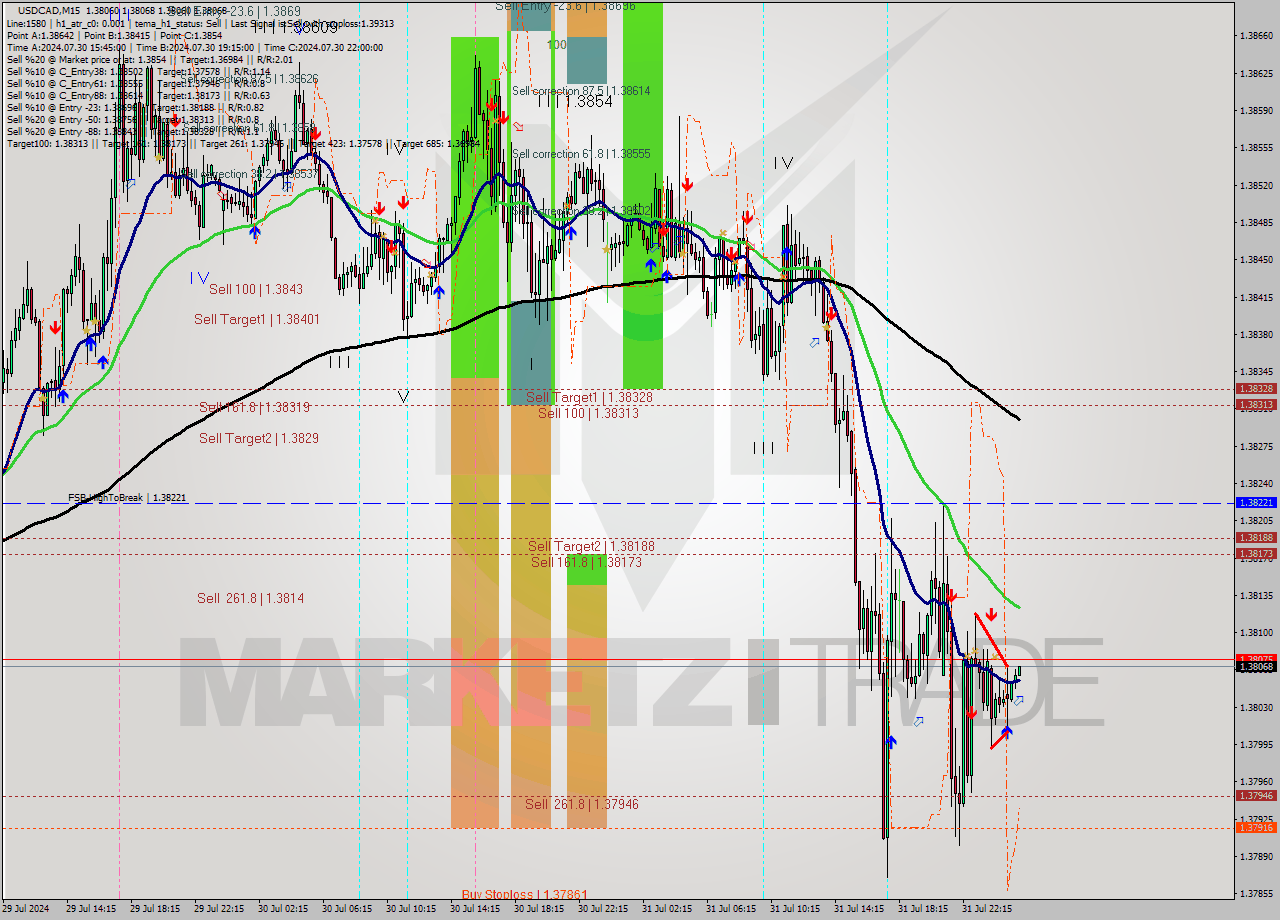This screenshot has height=920, width=1280.
Task: Click the orange 1.37916 price tag
Action: pos(1256,828)
